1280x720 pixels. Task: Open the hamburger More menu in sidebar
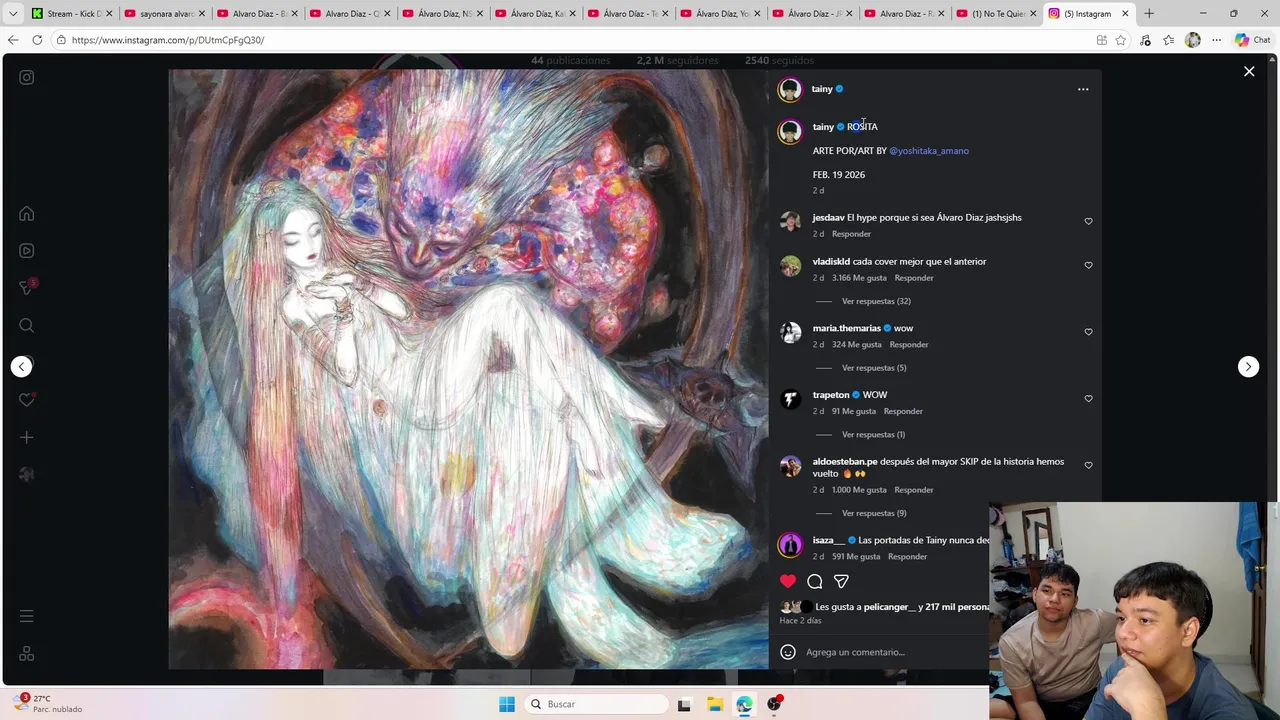click(27, 616)
